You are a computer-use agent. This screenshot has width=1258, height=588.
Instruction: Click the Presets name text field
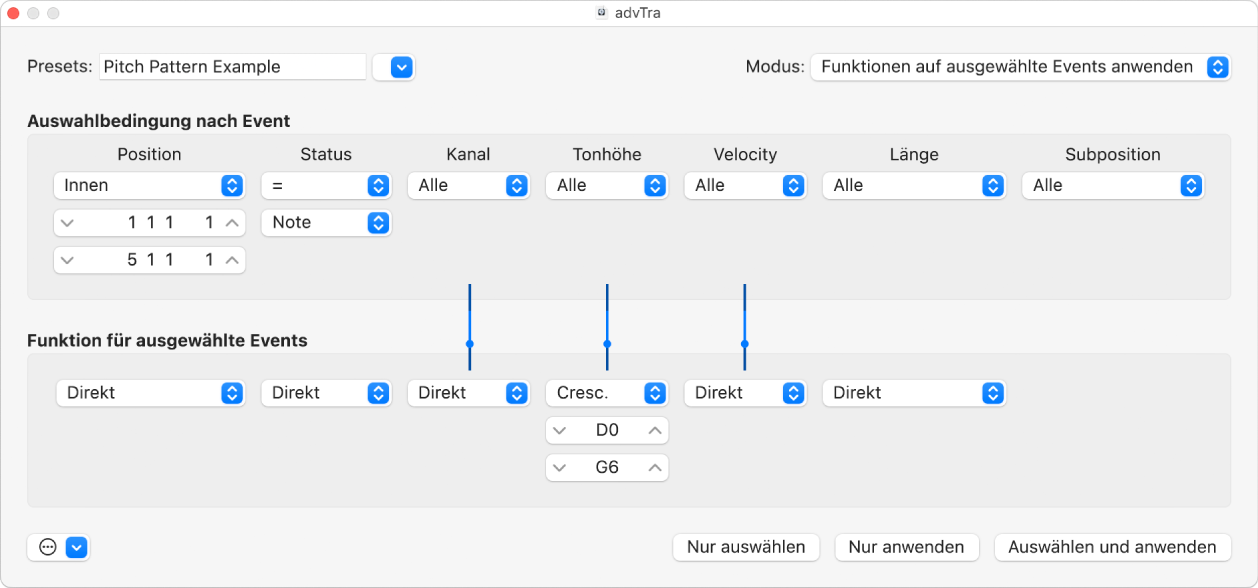[232, 67]
